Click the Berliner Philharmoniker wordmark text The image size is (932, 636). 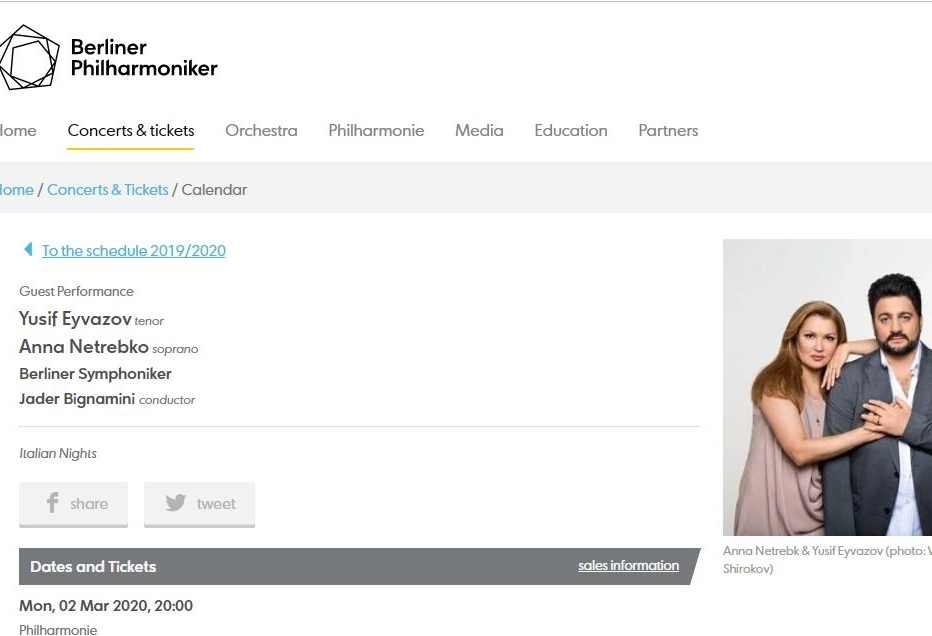tap(144, 58)
